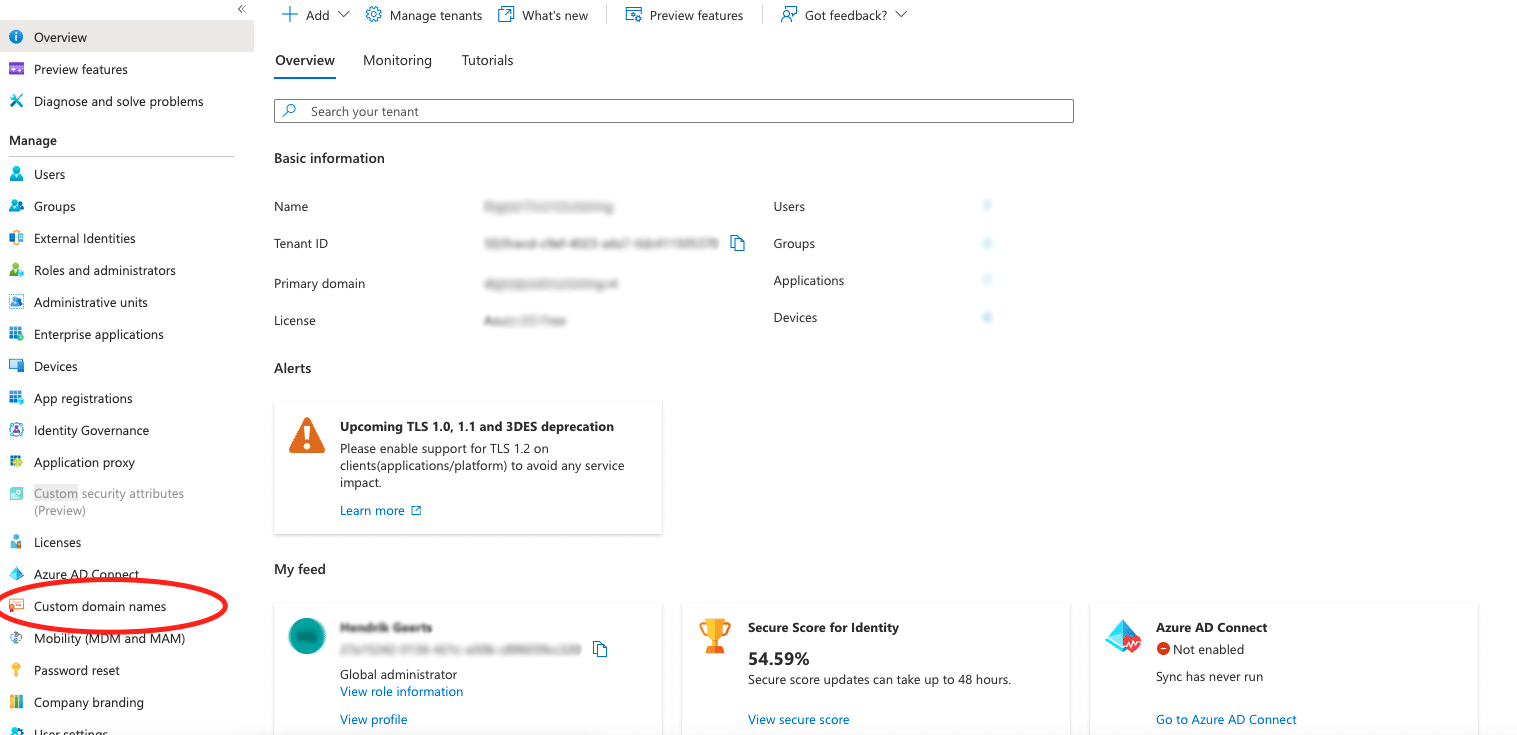The height and width of the screenshot is (735, 1517).
Task: Open the View secure score link
Action: click(798, 719)
